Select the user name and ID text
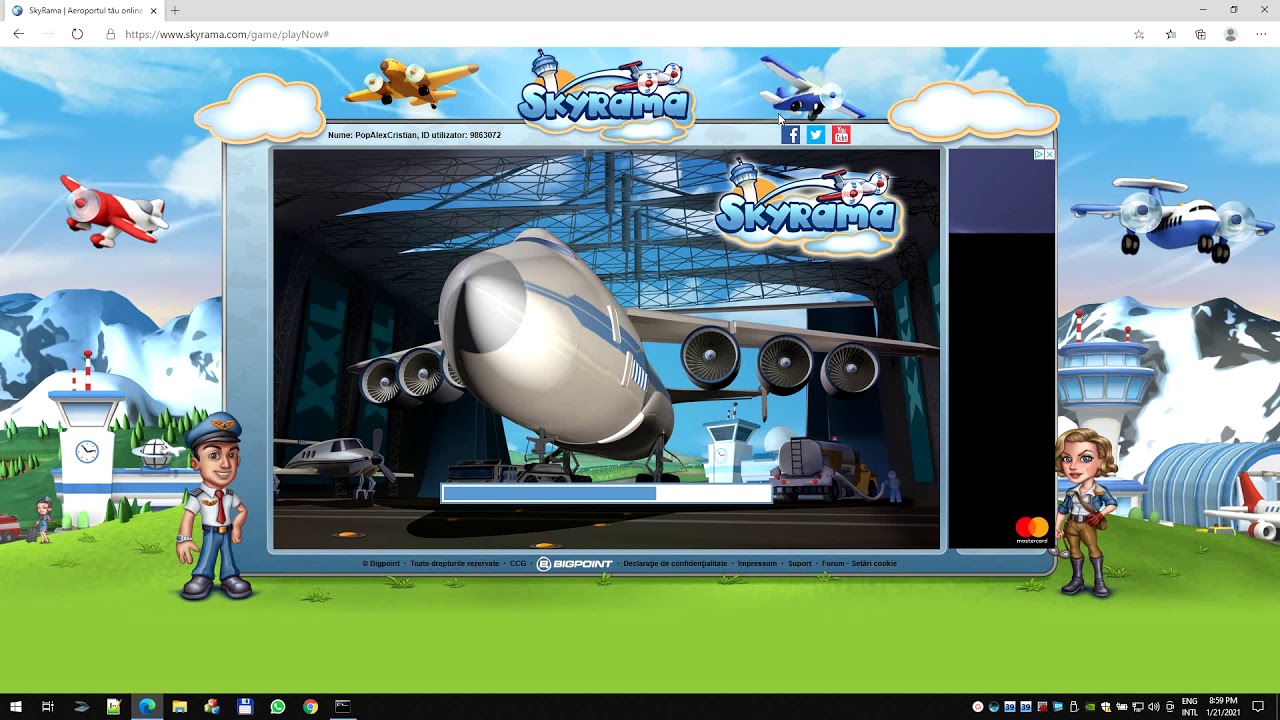This screenshot has height=720, width=1280. [x=414, y=135]
